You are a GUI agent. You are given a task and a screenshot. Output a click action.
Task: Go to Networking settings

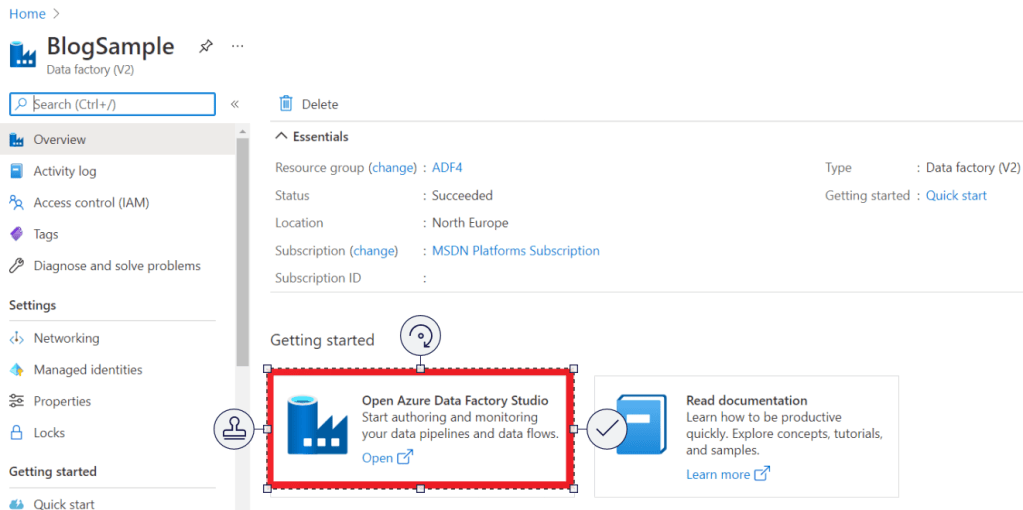[x=66, y=338]
